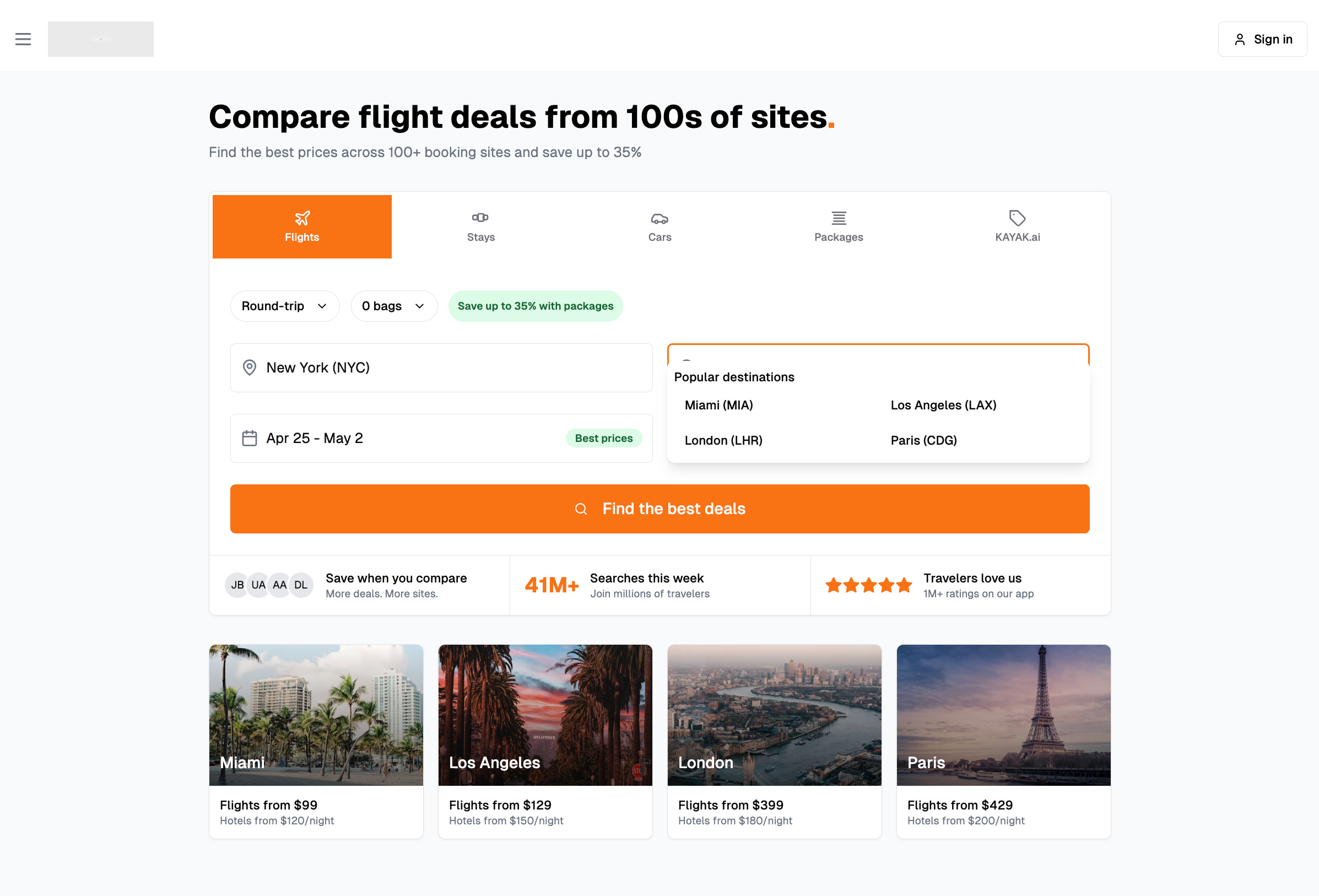Click the airplane icon on Flights tab
The image size is (1319, 896).
coord(302,218)
